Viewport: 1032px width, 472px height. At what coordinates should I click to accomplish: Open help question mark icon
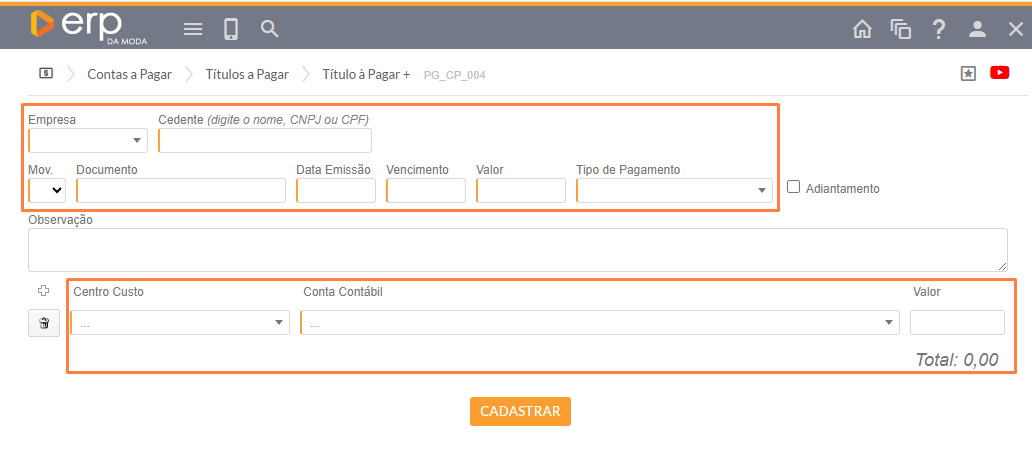(x=938, y=29)
